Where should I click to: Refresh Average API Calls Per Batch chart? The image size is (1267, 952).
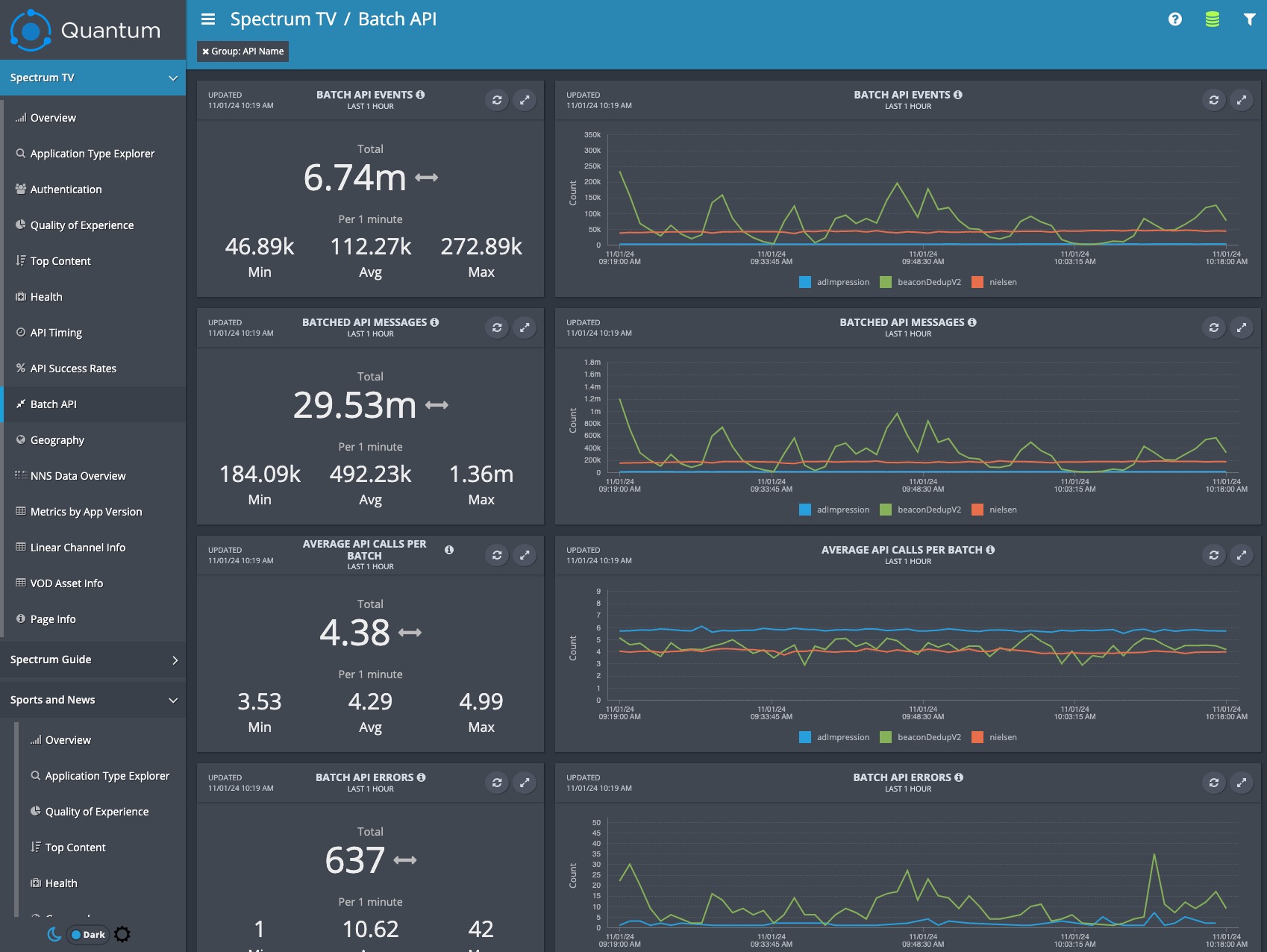click(1214, 555)
